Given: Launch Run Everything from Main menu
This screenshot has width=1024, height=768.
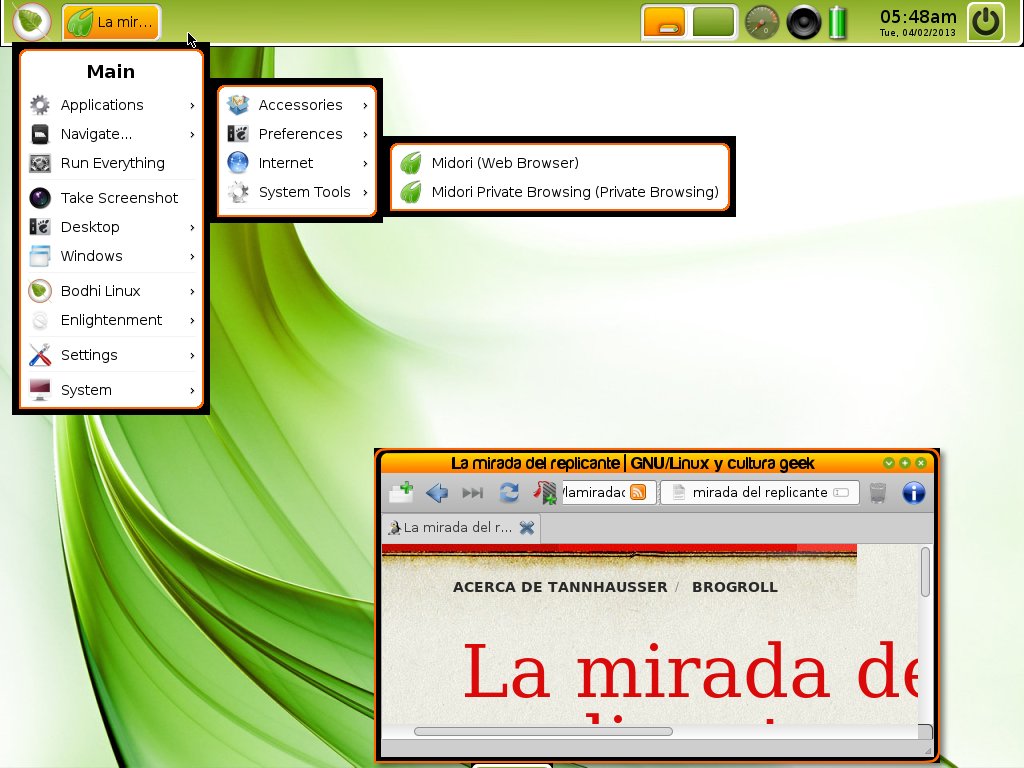Looking at the screenshot, I should [112, 163].
